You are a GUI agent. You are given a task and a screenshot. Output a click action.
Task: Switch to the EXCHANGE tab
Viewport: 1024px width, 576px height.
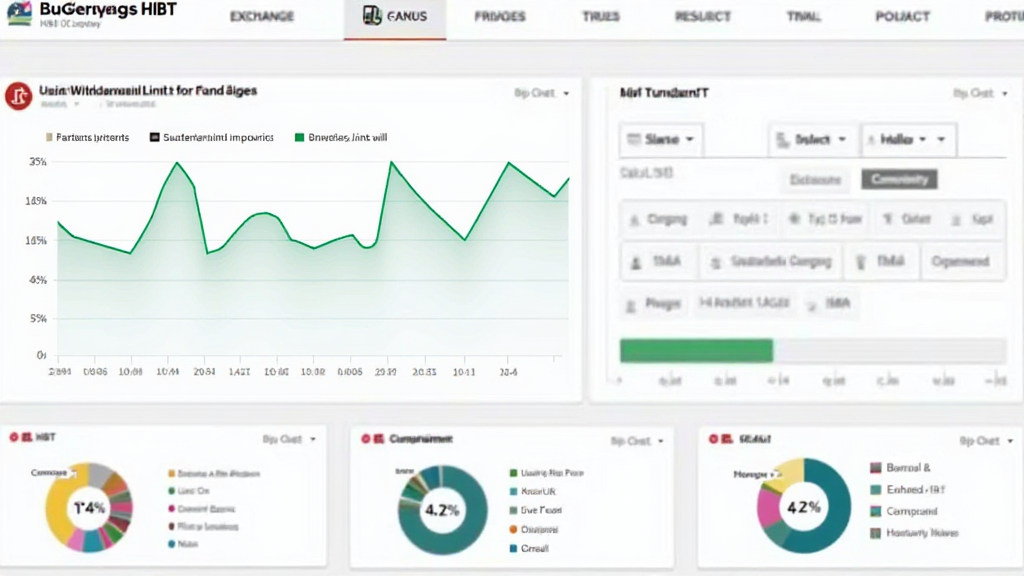click(x=262, y=17)
